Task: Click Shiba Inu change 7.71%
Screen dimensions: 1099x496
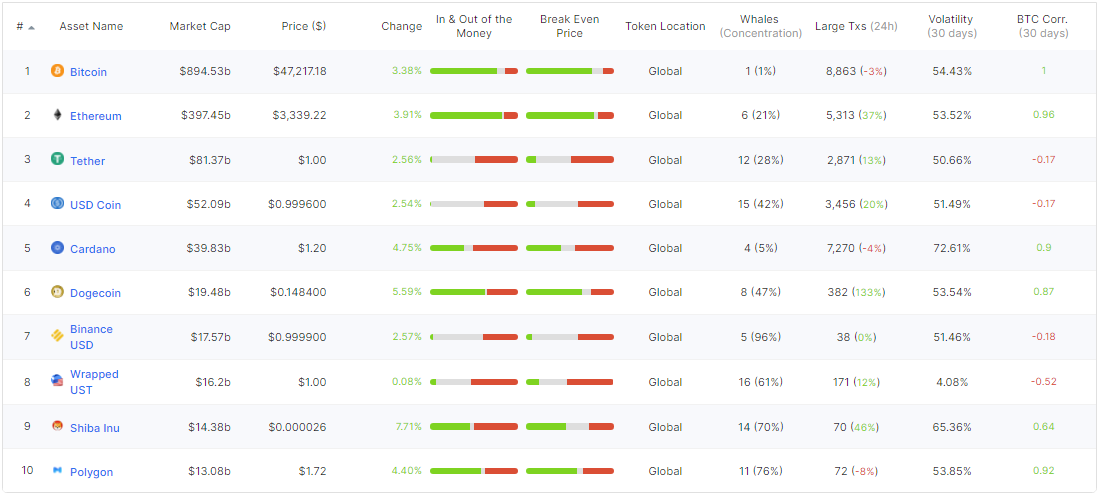Action: [x=407, y=426]
